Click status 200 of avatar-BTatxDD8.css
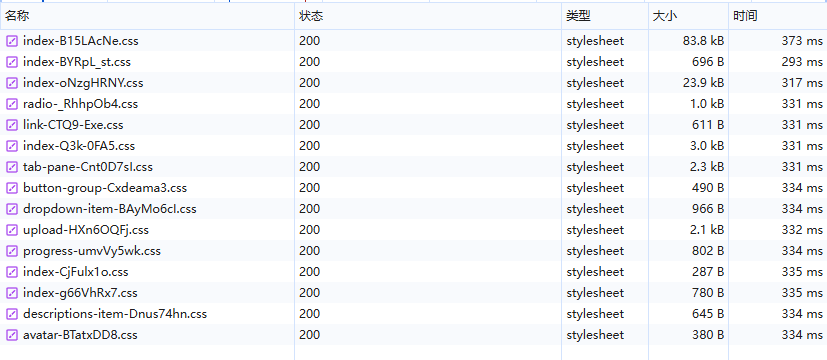The width and height of the screenshot is (827, 360). [x=310, y=335]
